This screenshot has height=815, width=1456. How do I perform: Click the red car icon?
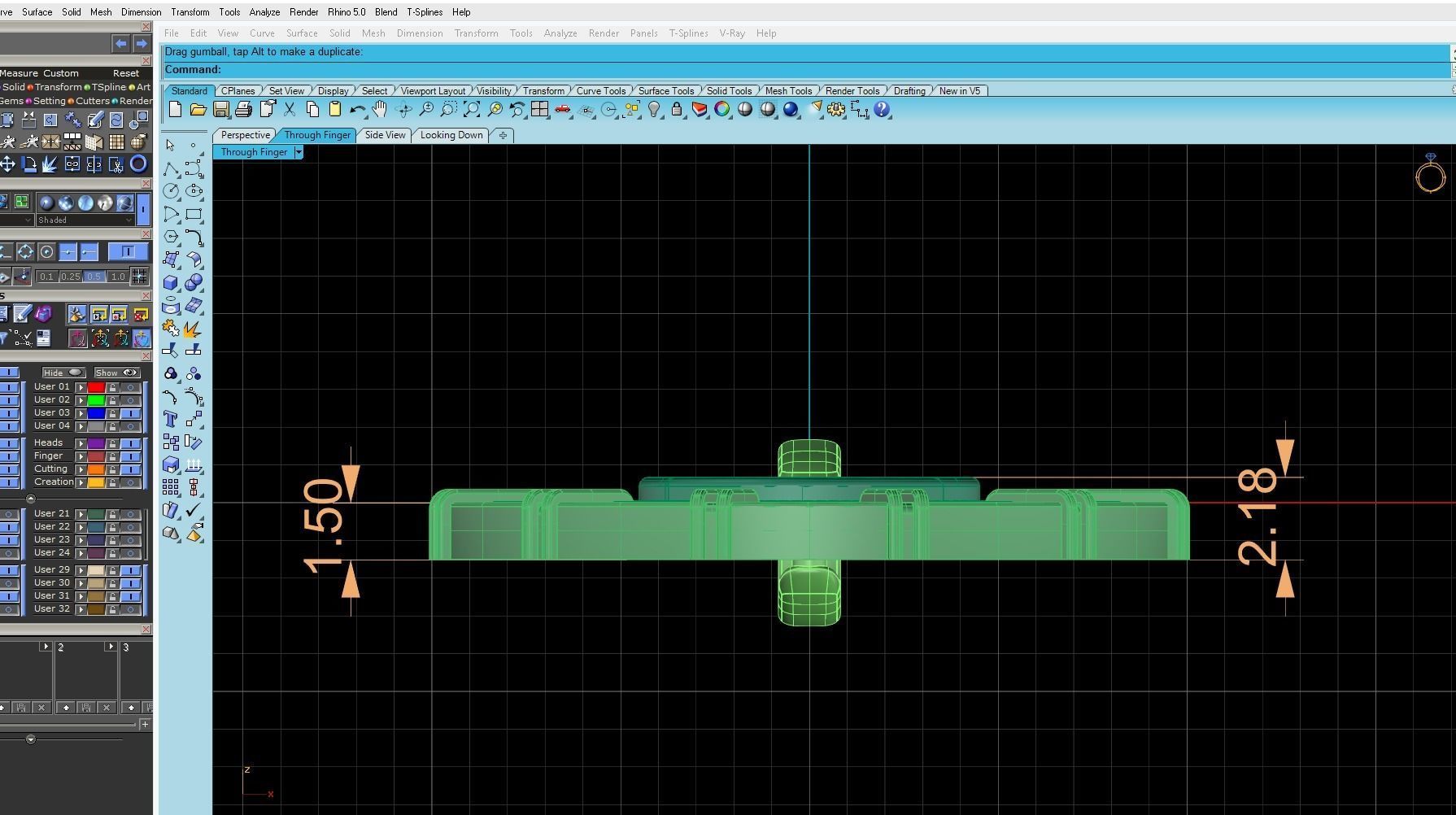562,110
